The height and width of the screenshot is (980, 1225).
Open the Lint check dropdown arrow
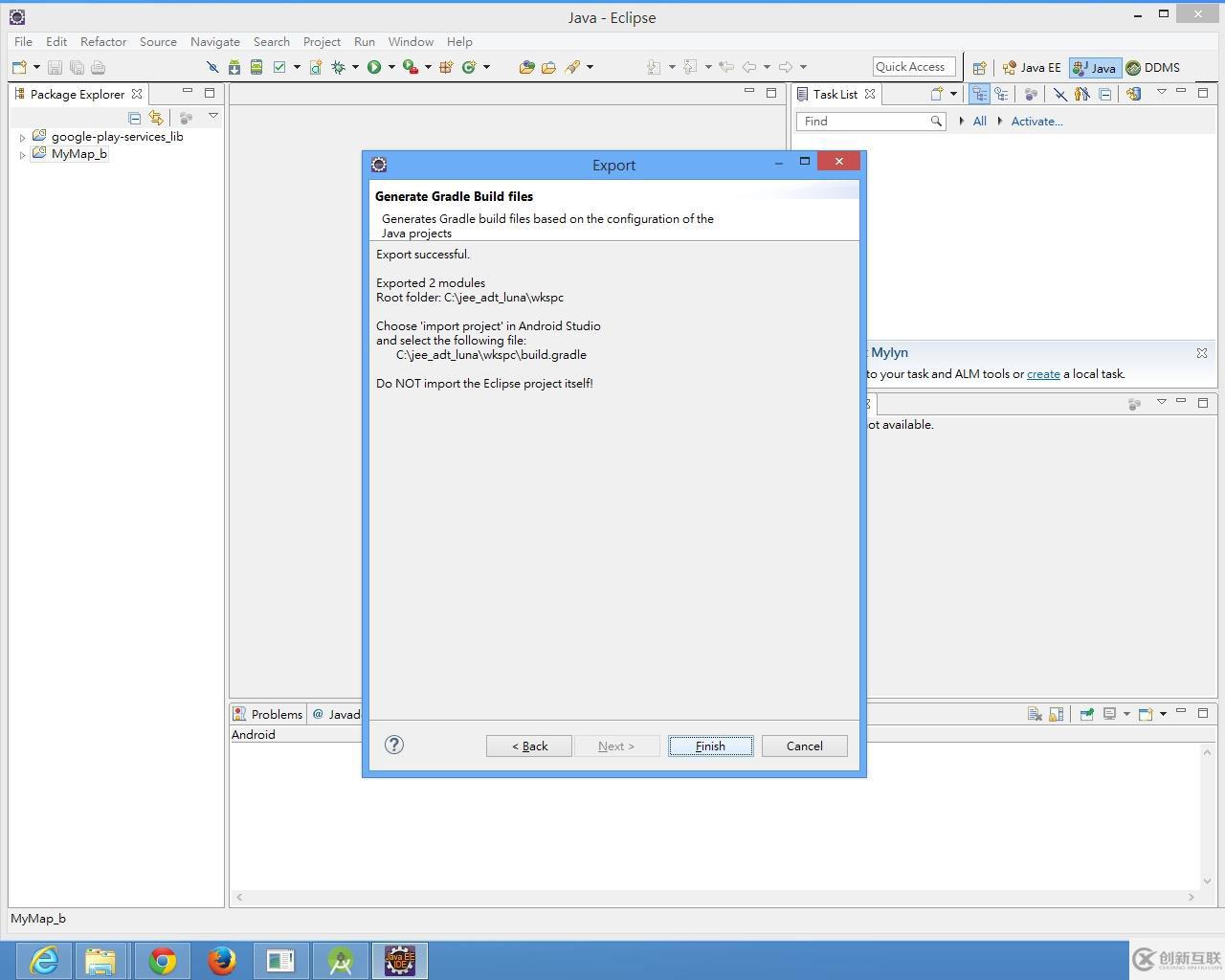[x=297, y=67]
